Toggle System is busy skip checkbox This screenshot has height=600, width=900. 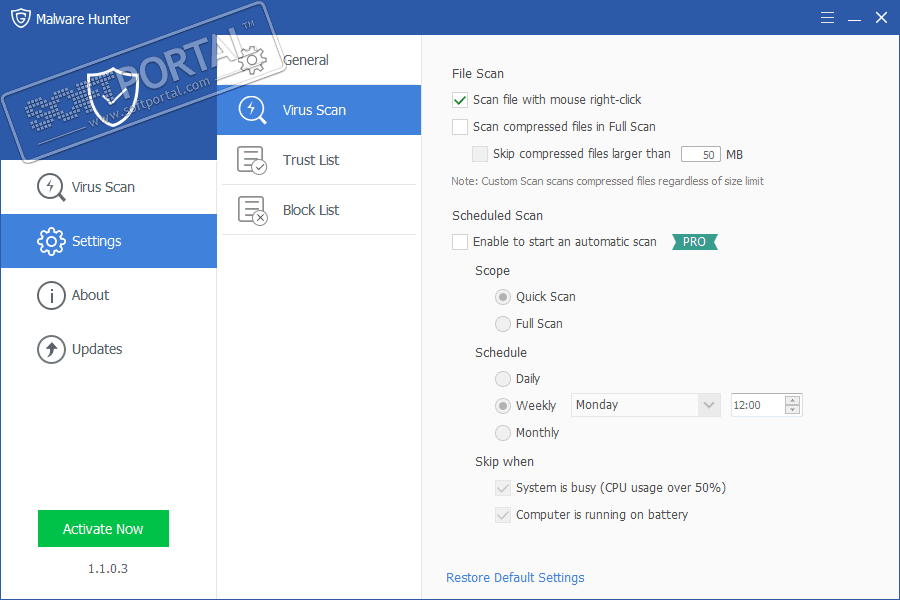click(x=503, y=488)
